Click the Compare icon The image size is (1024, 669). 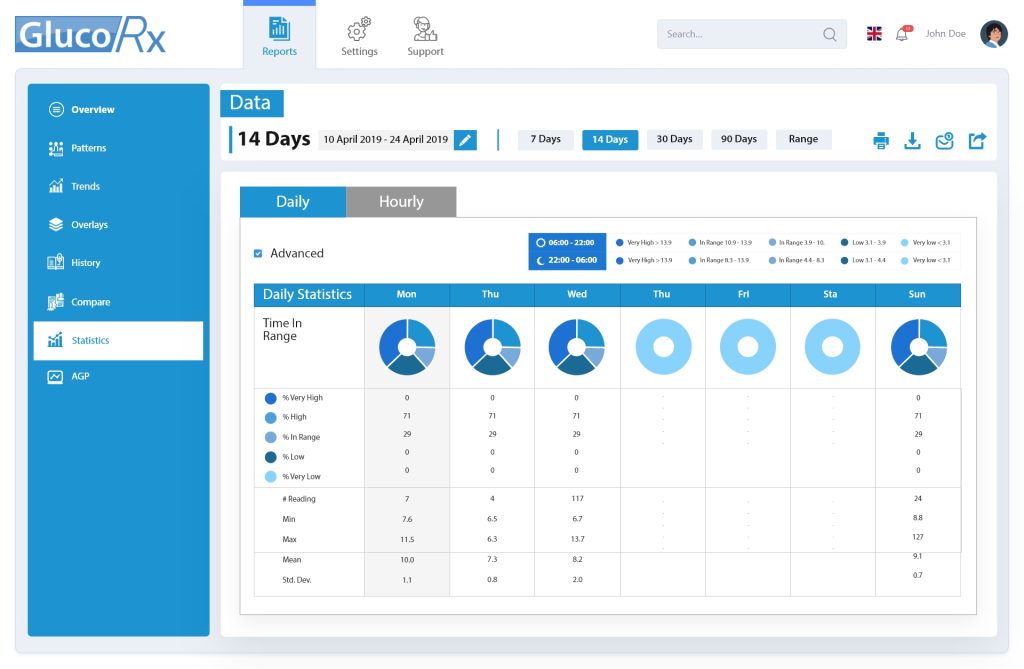(x=56, y=301)
